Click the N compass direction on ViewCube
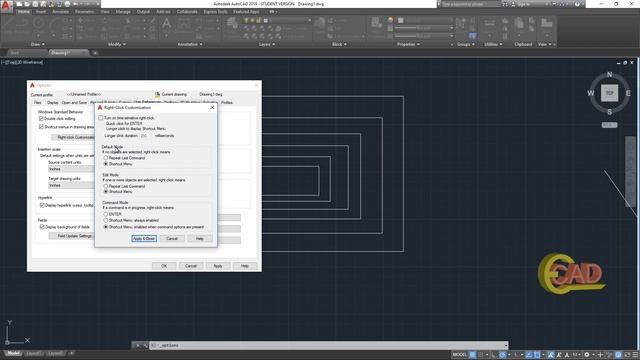 click(x=609, y=75)
